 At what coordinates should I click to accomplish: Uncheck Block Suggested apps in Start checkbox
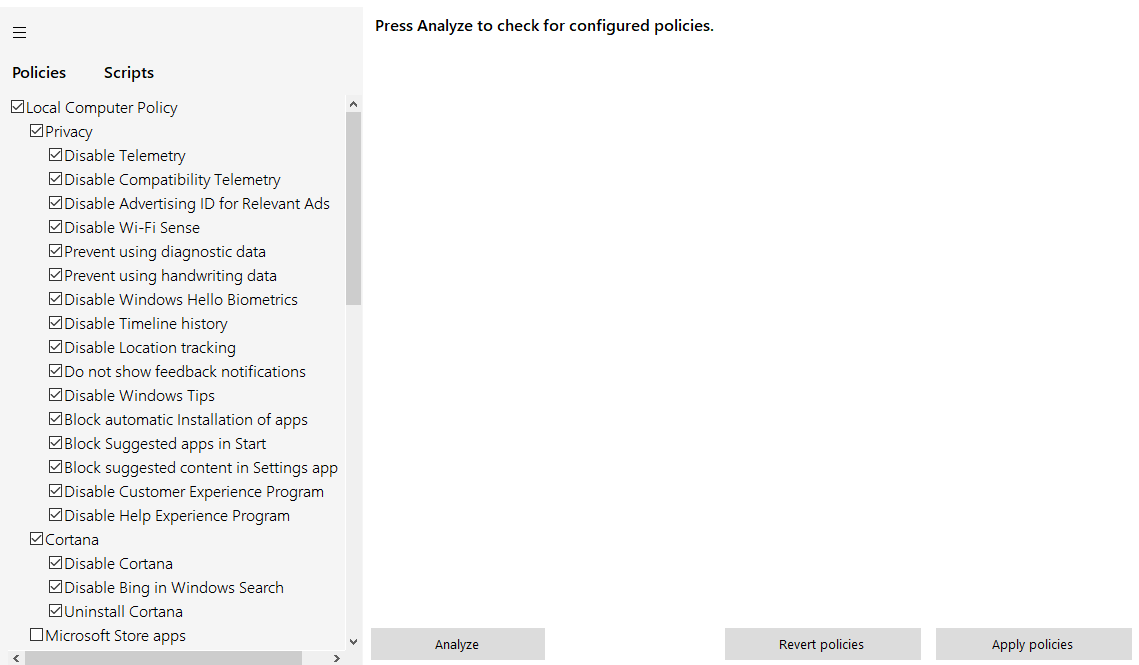[55, 443]
